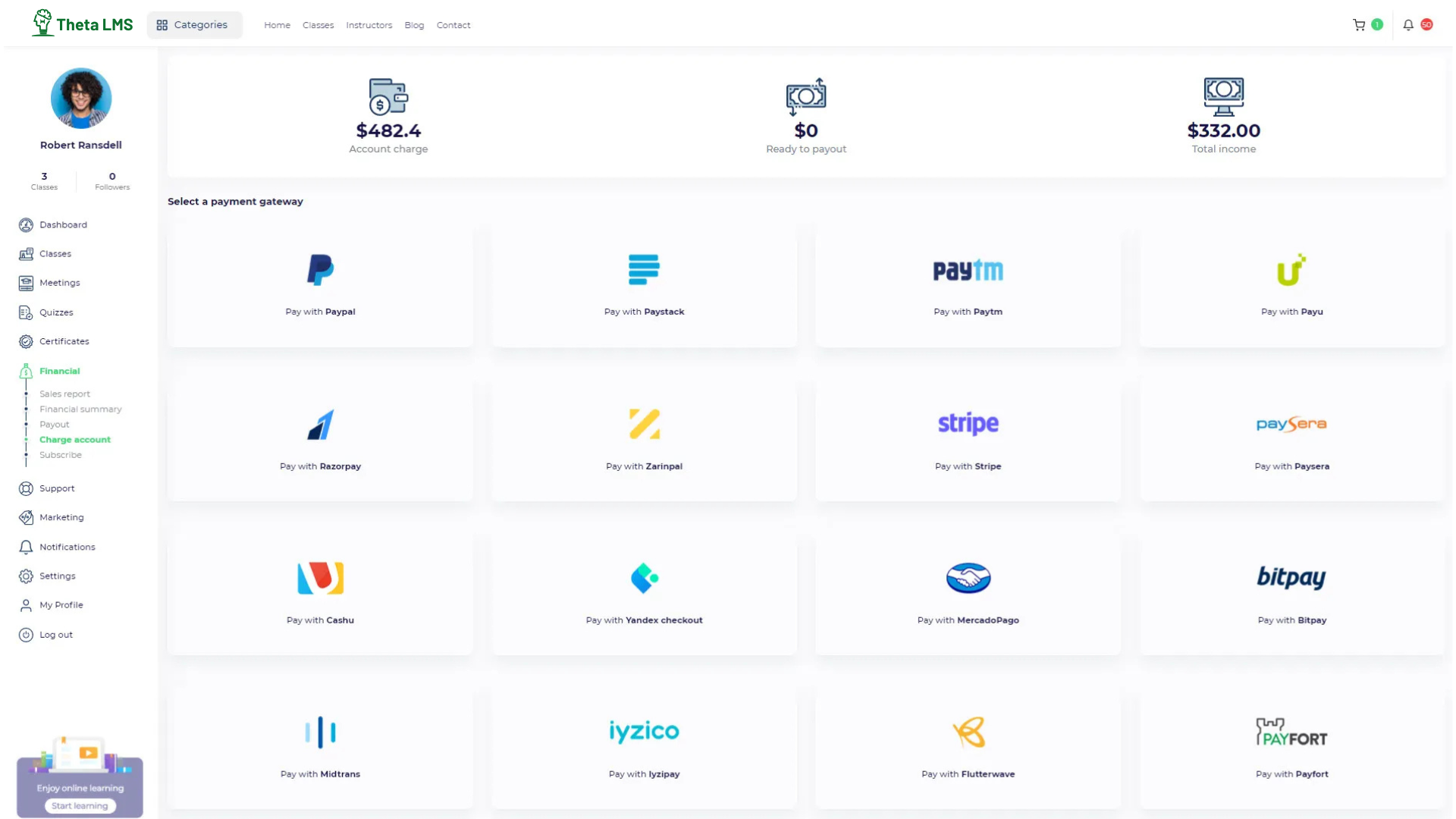Choose the MercadoPago handshake logo
The image size is (1456, 819).
tap(968, 579)
